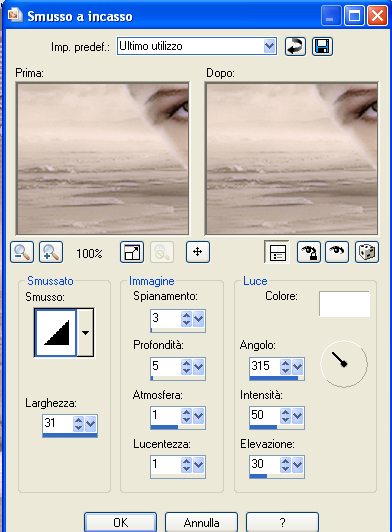
Task: Select the pan navigate arrows icon
Action: coord(198,252)
